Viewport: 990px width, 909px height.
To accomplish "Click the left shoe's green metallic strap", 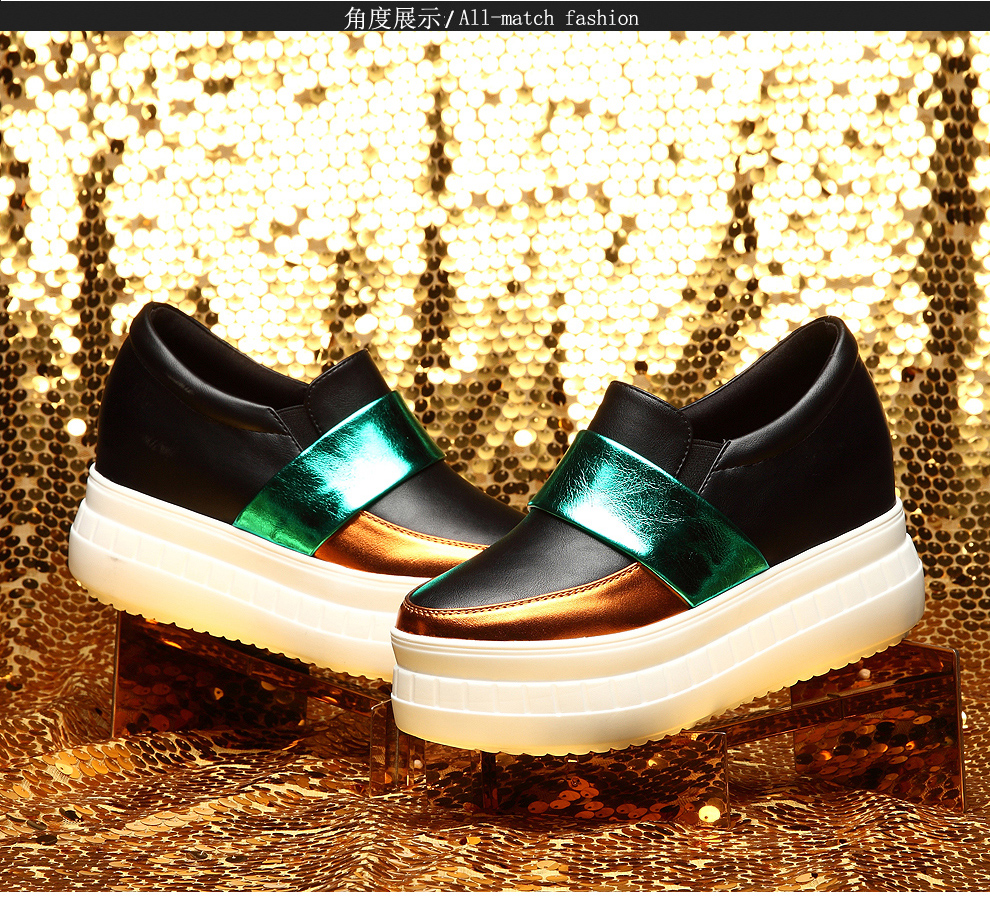I will pos(338,468).
